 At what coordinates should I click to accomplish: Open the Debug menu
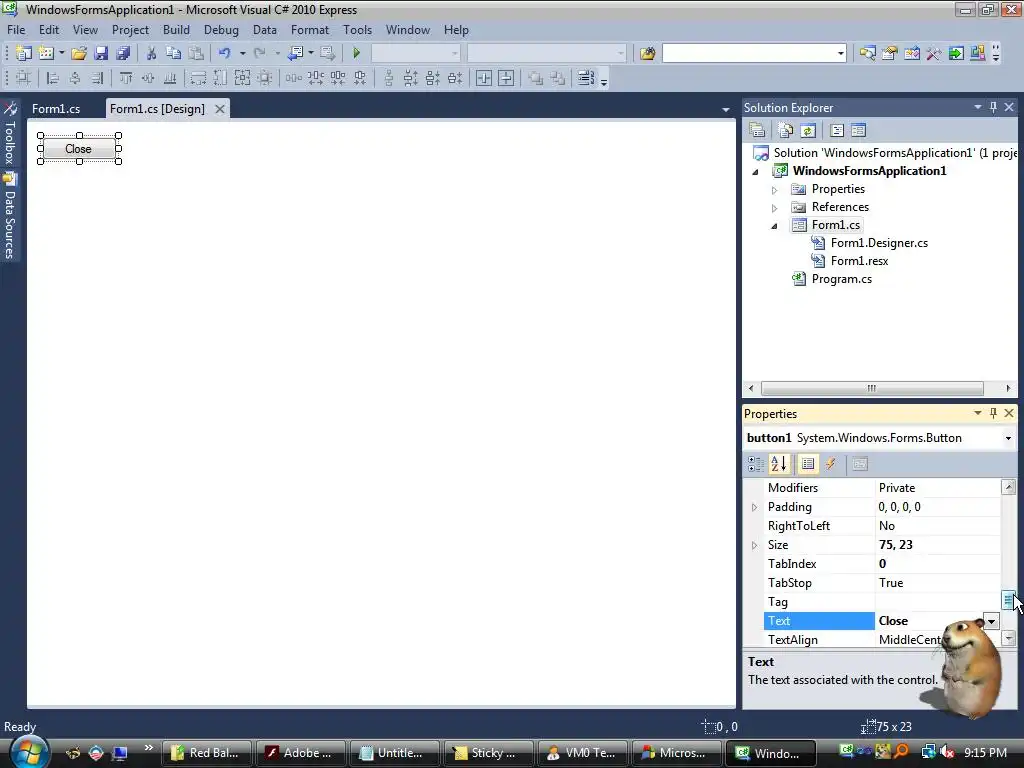click(221, 30)
